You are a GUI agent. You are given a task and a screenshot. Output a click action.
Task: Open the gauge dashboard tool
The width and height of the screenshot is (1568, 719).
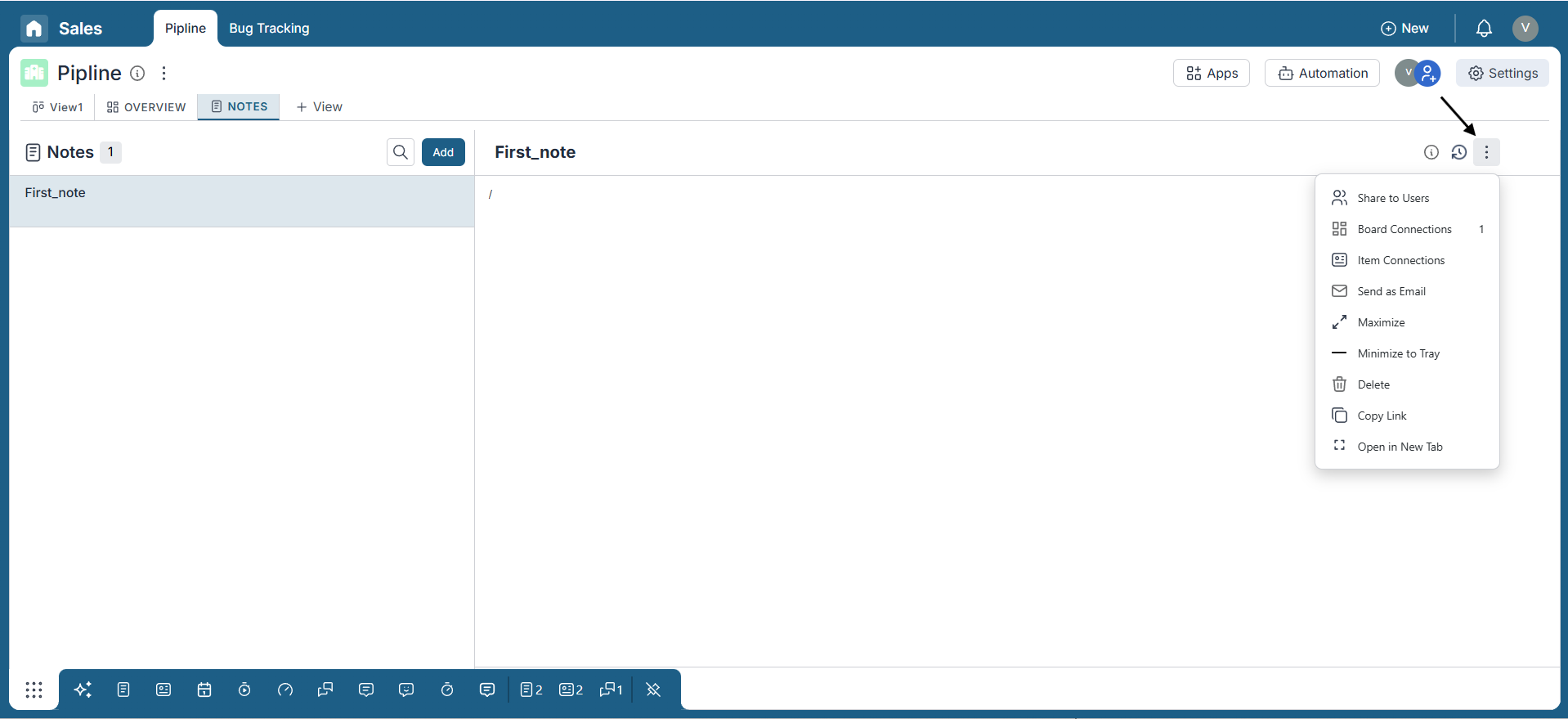tap(285, 690)
